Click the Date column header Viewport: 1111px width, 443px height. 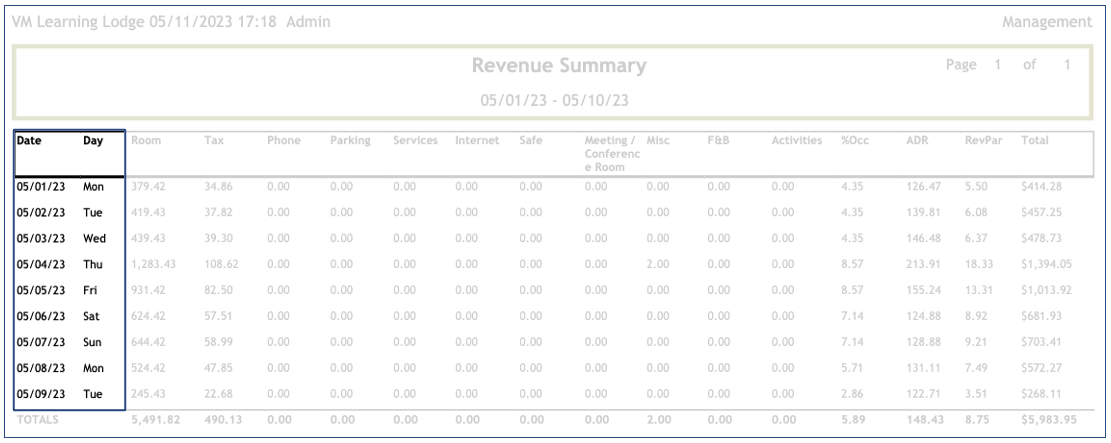click(x=28, y=142)
